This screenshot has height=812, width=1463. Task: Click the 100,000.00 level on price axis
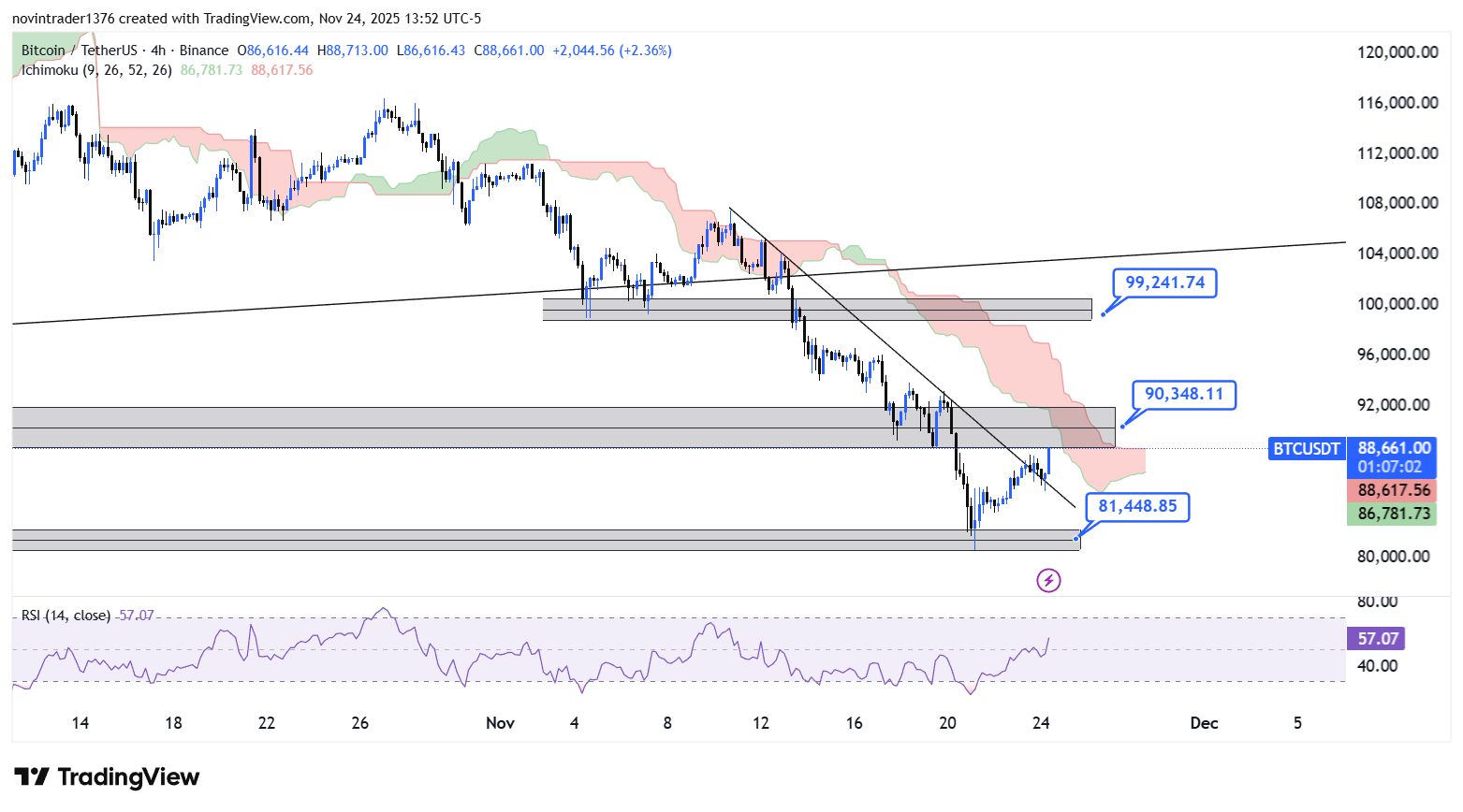pyautogui.click(x=1397, y=304)
